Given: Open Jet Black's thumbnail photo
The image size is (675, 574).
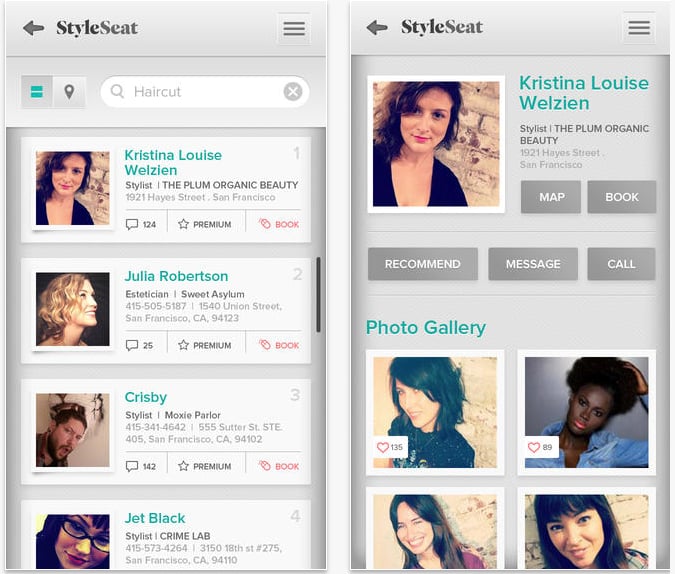Looking at the screenshot, I should click(73, 542).
